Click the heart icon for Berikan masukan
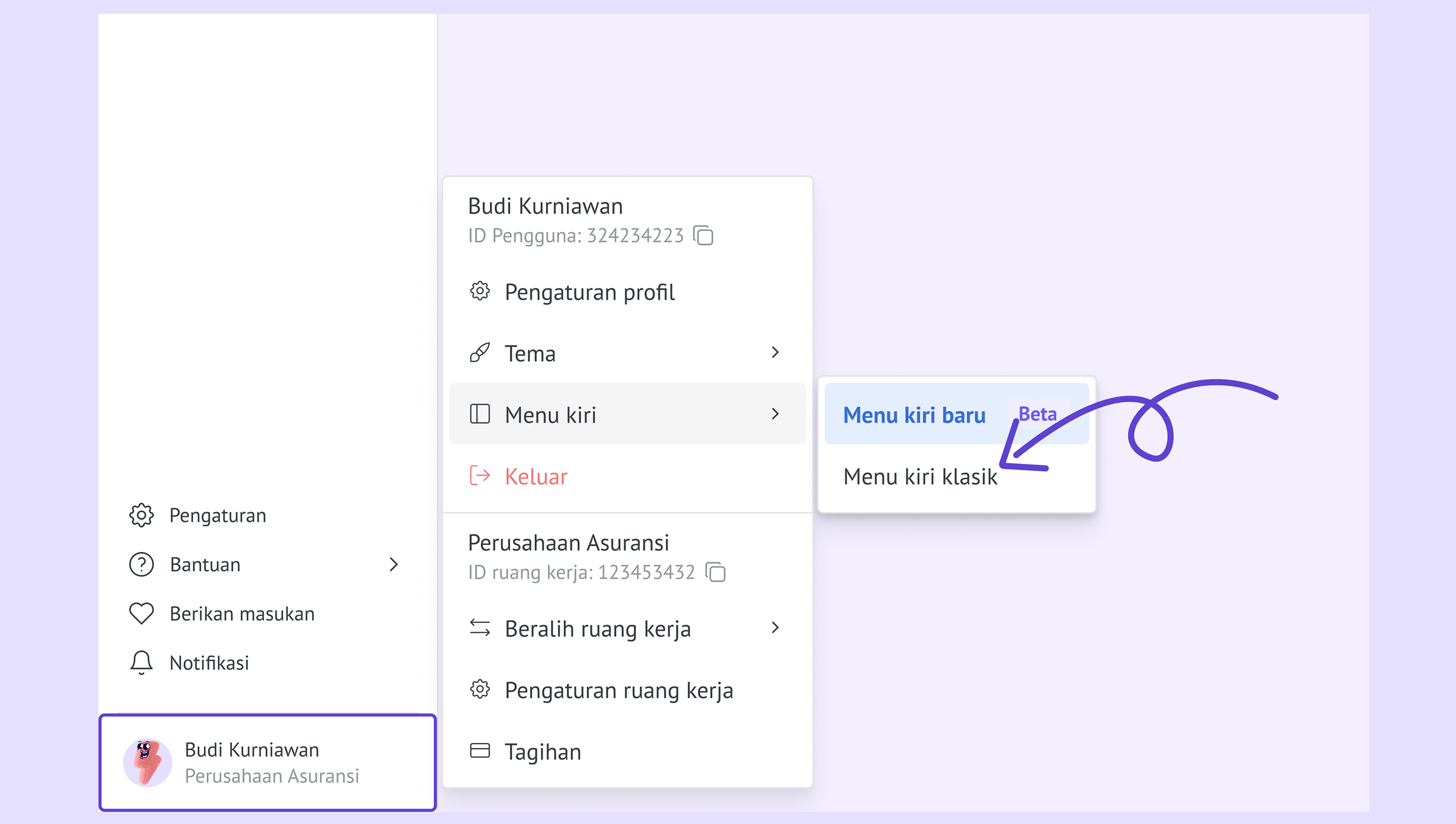 (x=141, y=614)
